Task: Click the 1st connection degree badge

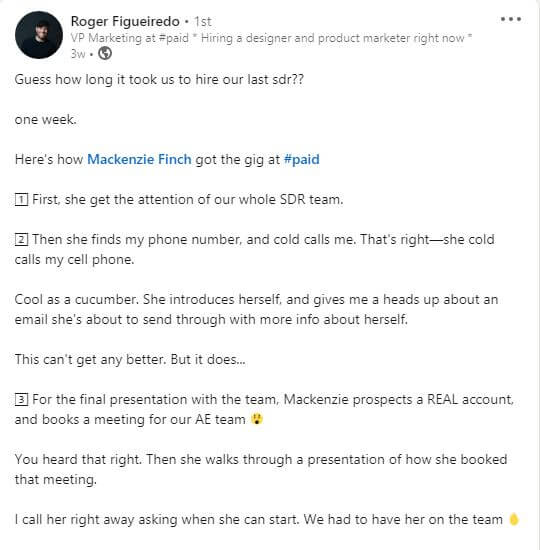Action: [x=202, y=22]
